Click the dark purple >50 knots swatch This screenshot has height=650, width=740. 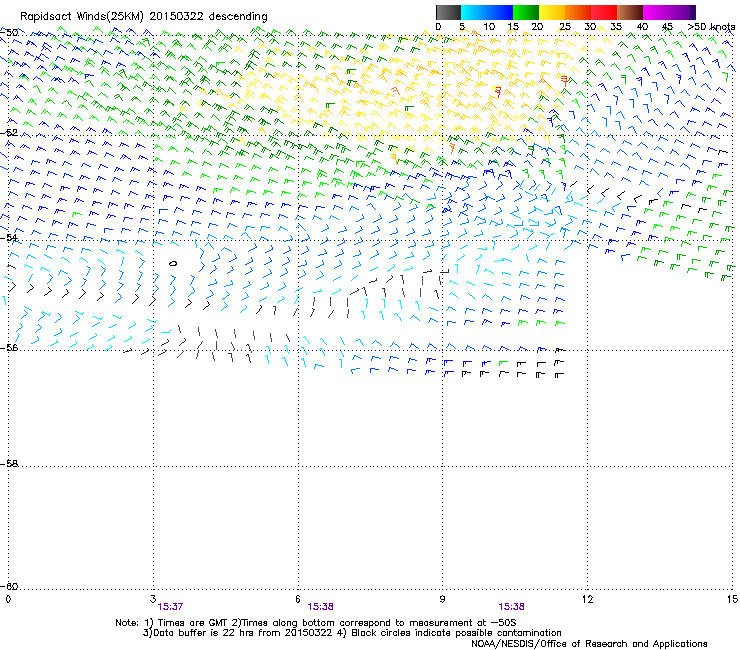coord(692,12)
